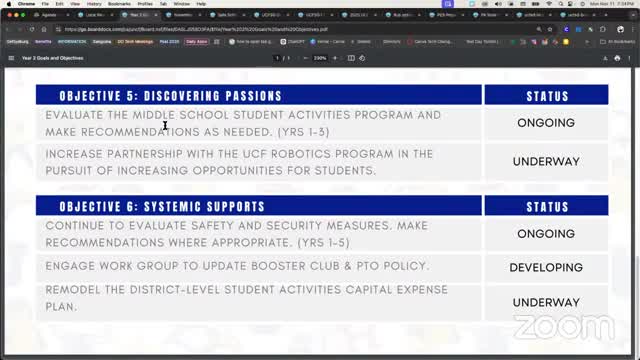The height and width of the screenshot is (360, 640).
Task: Rotate the PDF counterclockwise
Action: coord(362,58)
